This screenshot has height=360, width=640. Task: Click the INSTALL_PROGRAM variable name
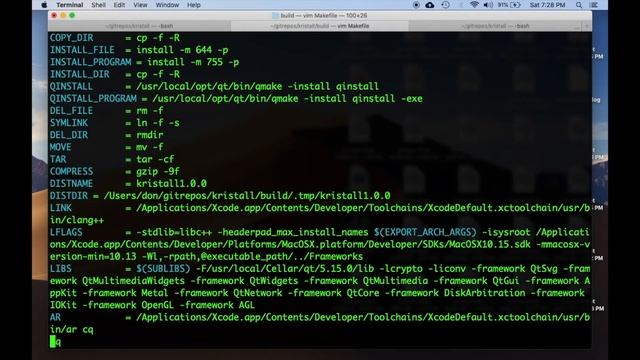(91, 62)
